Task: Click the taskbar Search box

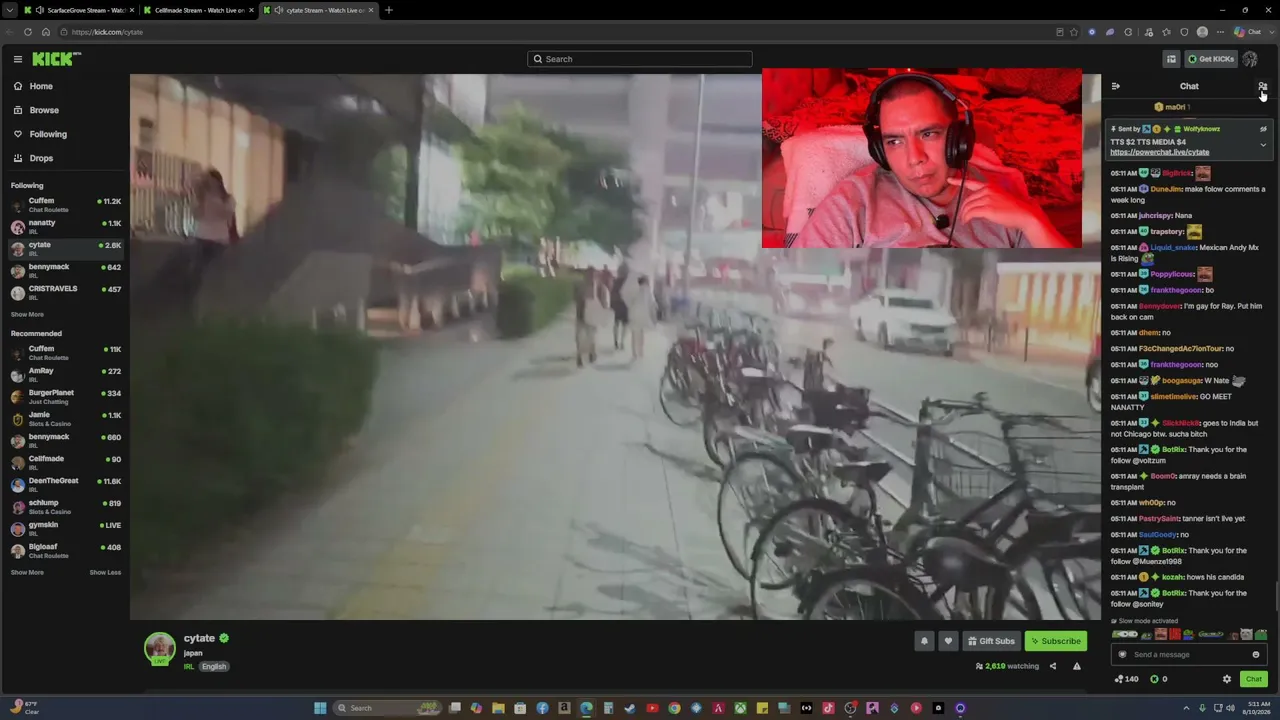Action: 387,708
